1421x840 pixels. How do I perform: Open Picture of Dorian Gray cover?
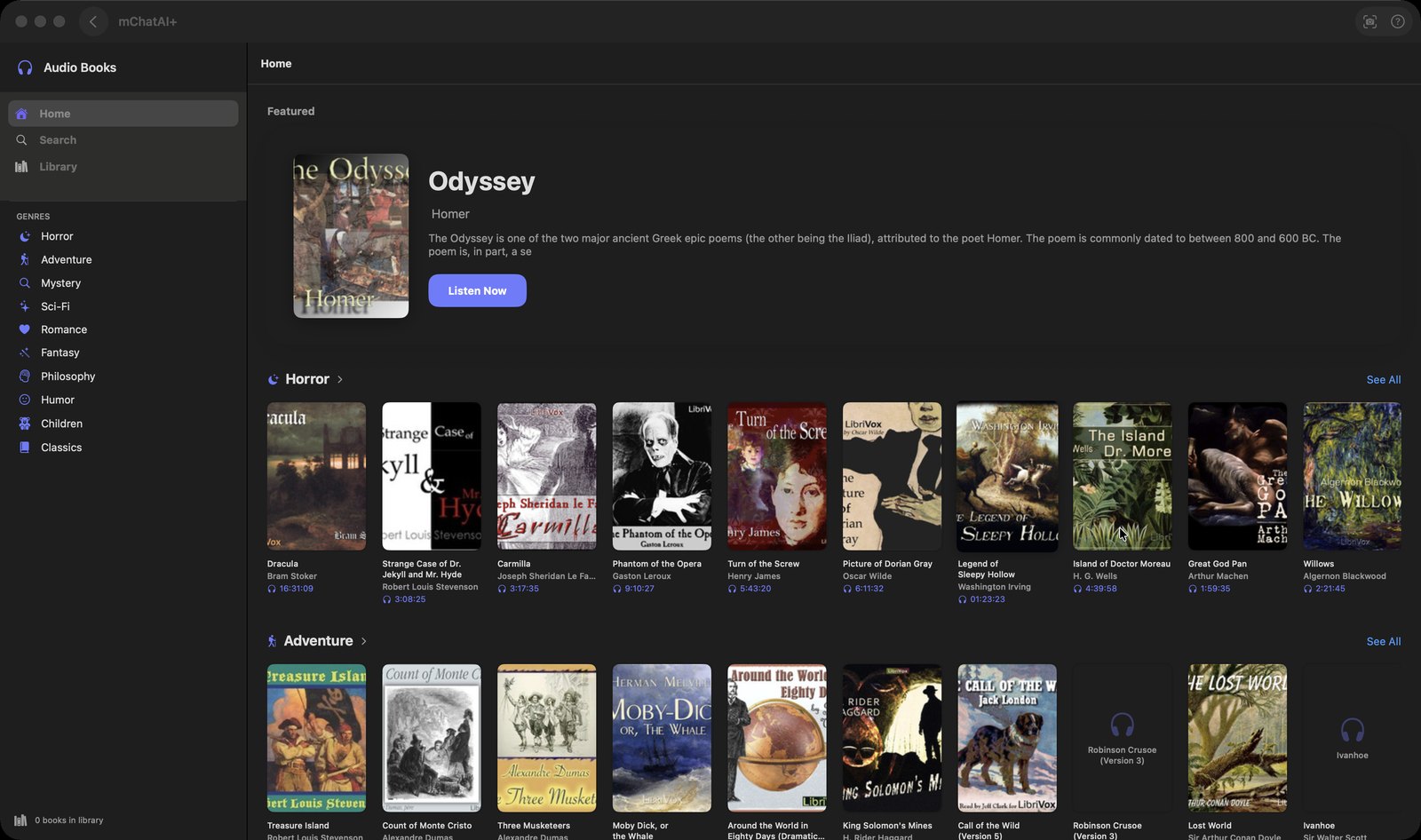pyautogui.click(x=892, y=476)
